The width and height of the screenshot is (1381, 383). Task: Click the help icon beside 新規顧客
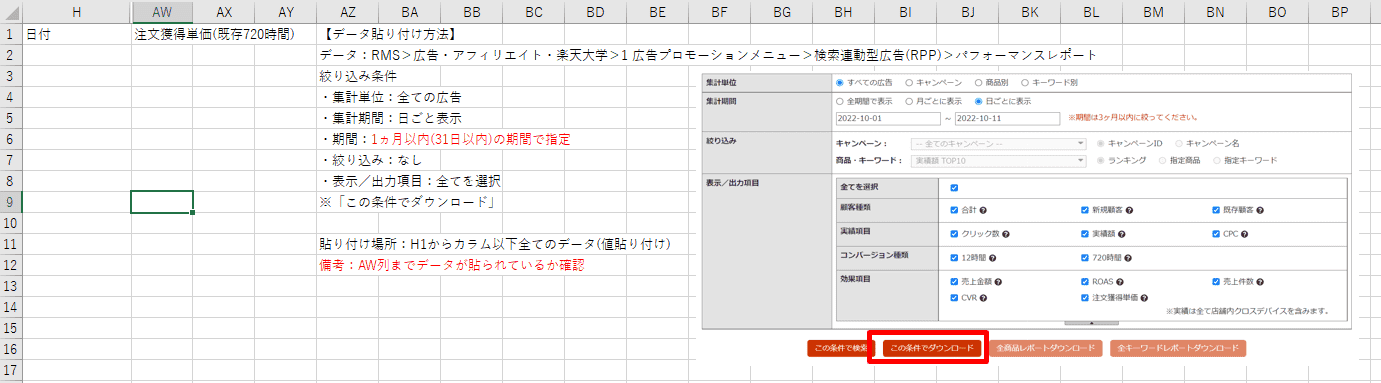tap(1129, 210)
